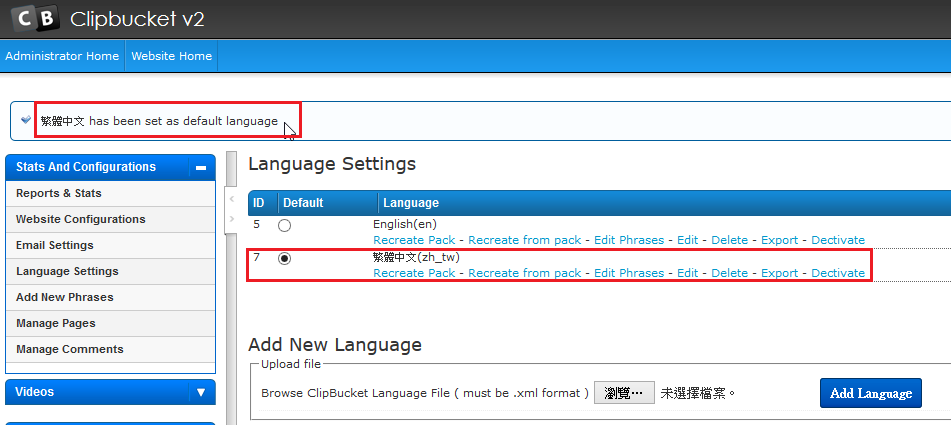Click Recreate from pack for 繁體中文
The width and height of the screenshot is (951, 425).
coord(525,273)
